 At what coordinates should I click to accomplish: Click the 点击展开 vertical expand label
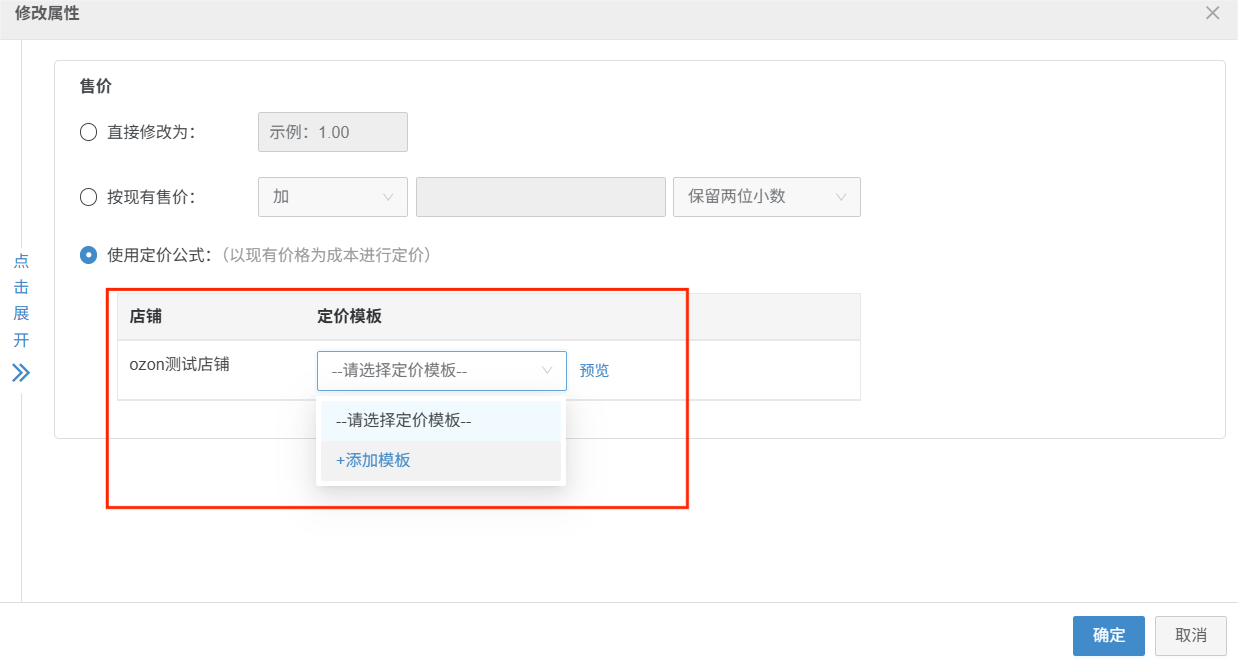pos(21,300)
